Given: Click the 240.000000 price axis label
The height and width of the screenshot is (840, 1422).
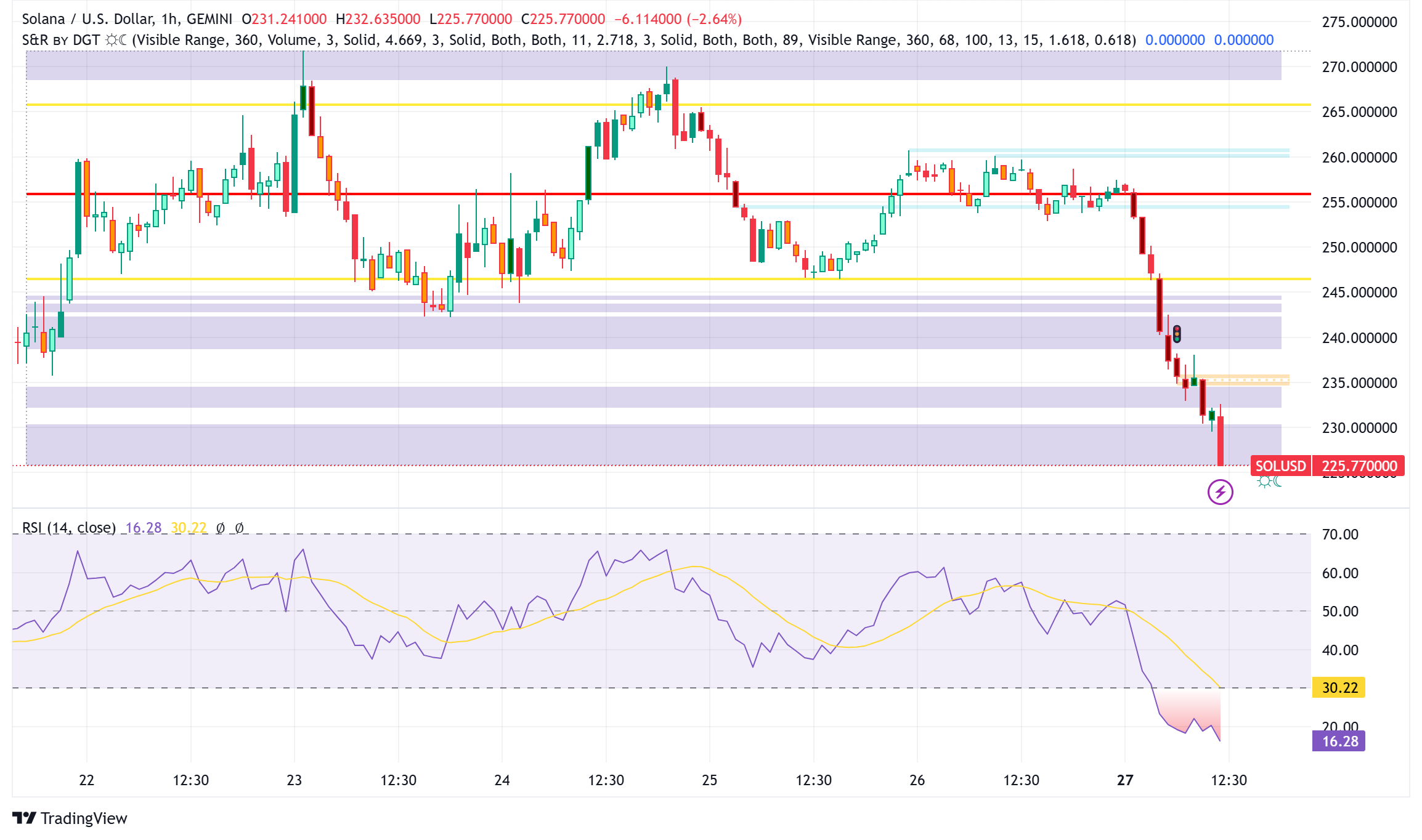Looking at the screenshot, I should pos(1359,338).
